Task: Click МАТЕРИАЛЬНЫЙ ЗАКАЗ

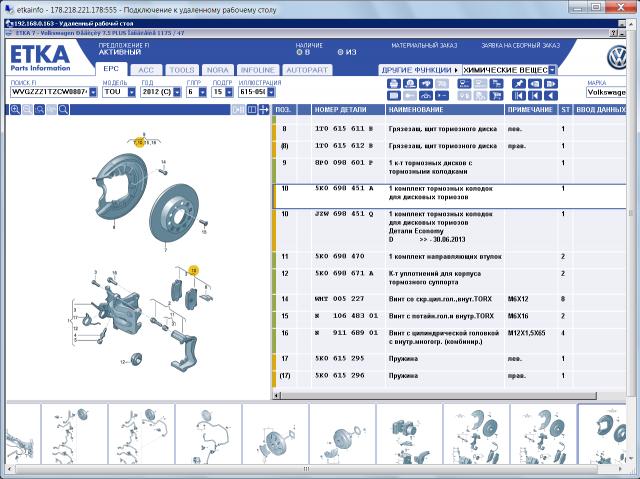Action: [424, 46]
